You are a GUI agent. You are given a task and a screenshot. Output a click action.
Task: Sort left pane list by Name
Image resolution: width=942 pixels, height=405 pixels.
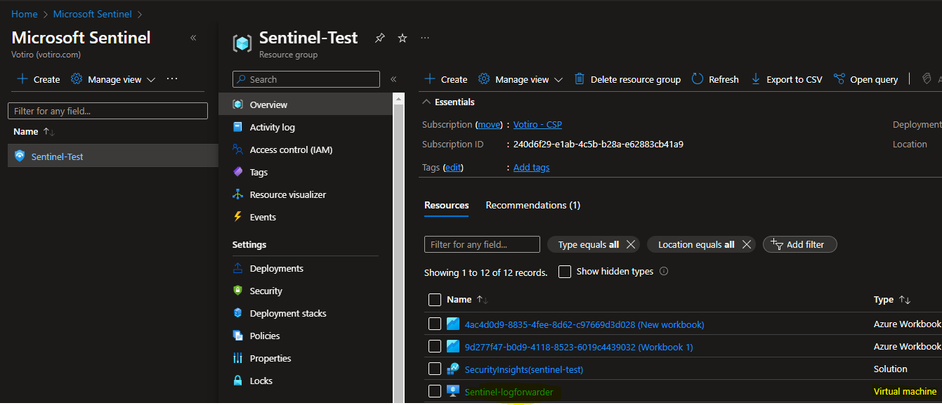(x=34, y=132)
